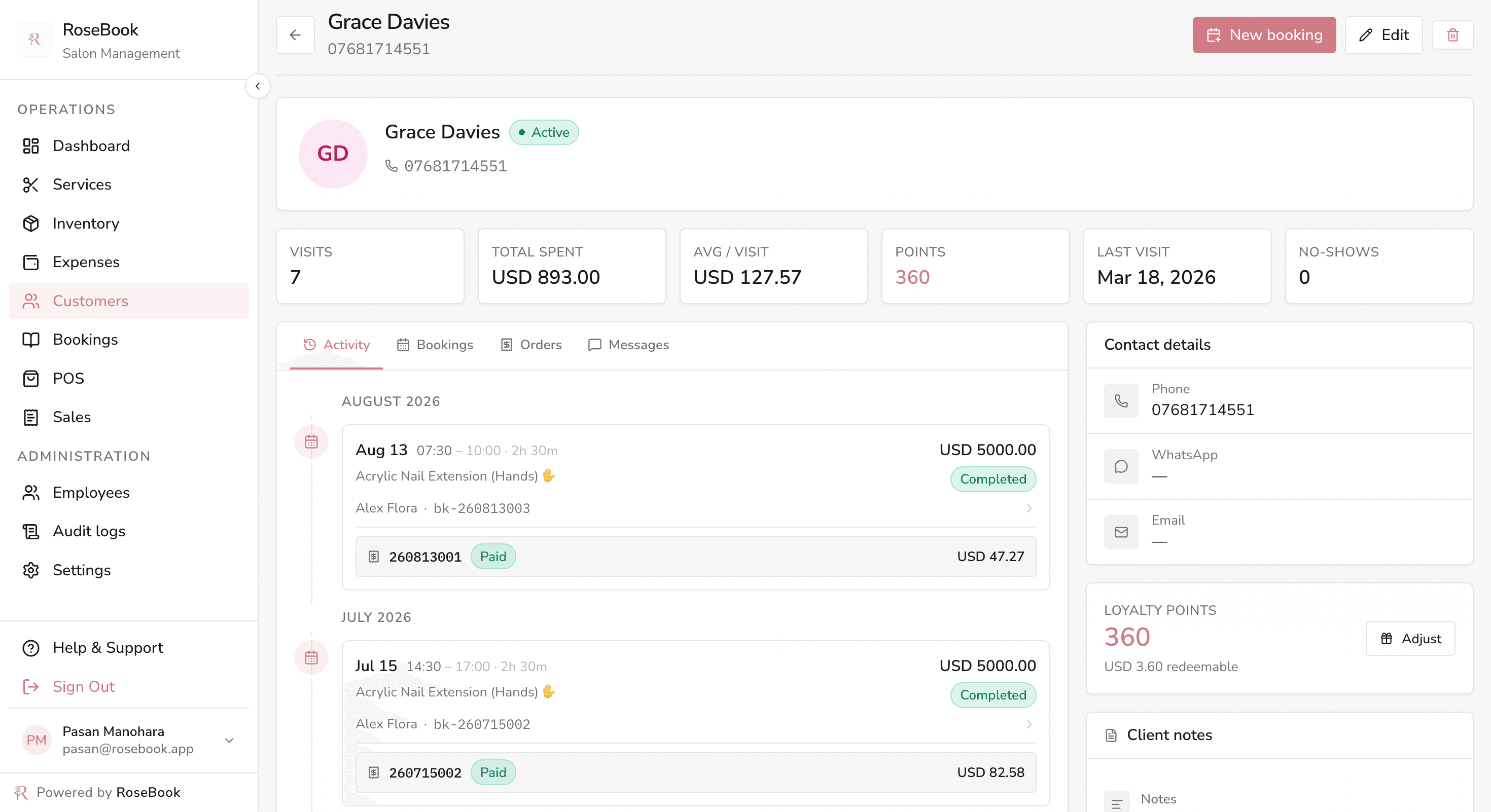Click the Jul 15 timeline calendar marker
Image resolution: width=1491 pixels, height=812 pixels.
coord(311,657)
